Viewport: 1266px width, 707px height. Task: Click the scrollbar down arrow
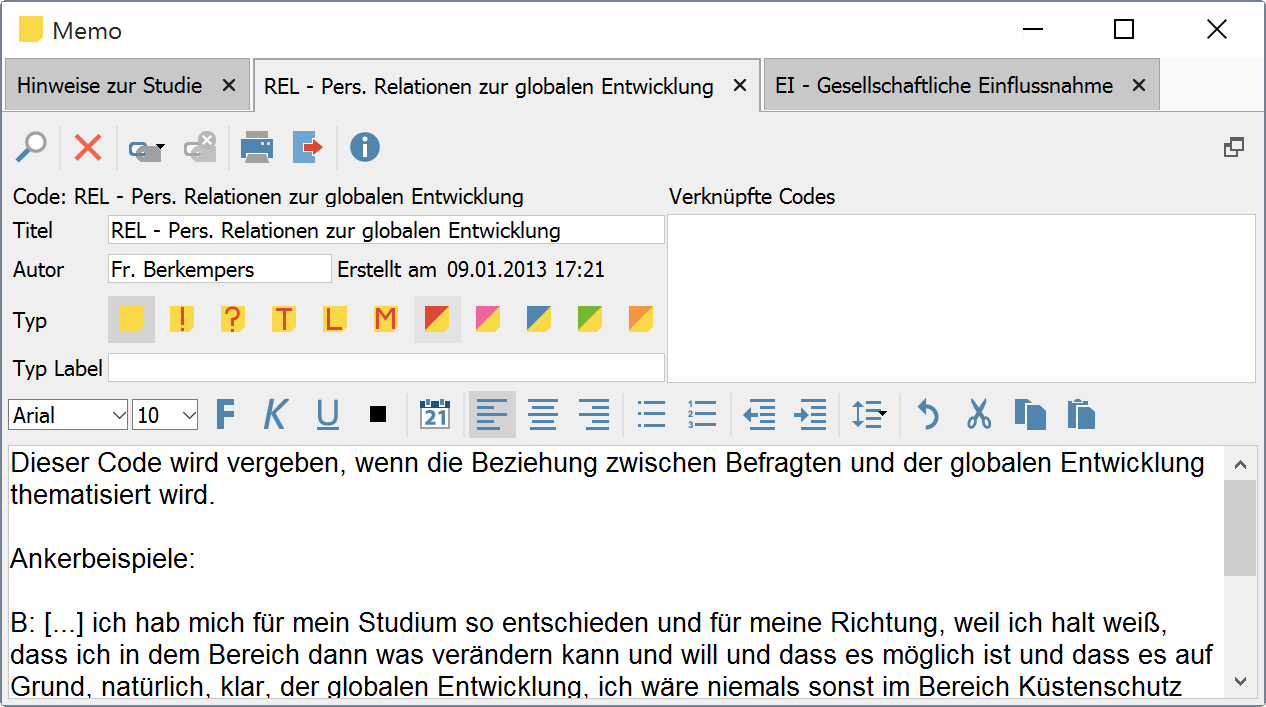click(x=1240, y=681)
